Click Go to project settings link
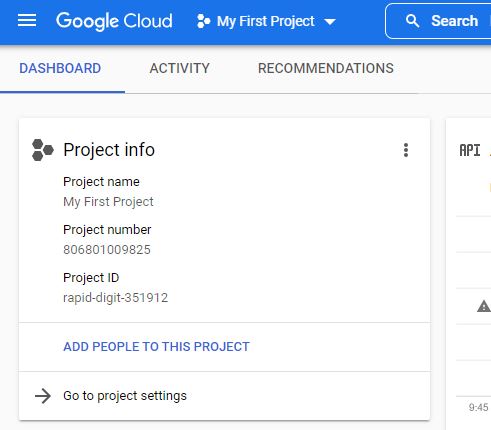491x430 pixels. click(125, 396)
